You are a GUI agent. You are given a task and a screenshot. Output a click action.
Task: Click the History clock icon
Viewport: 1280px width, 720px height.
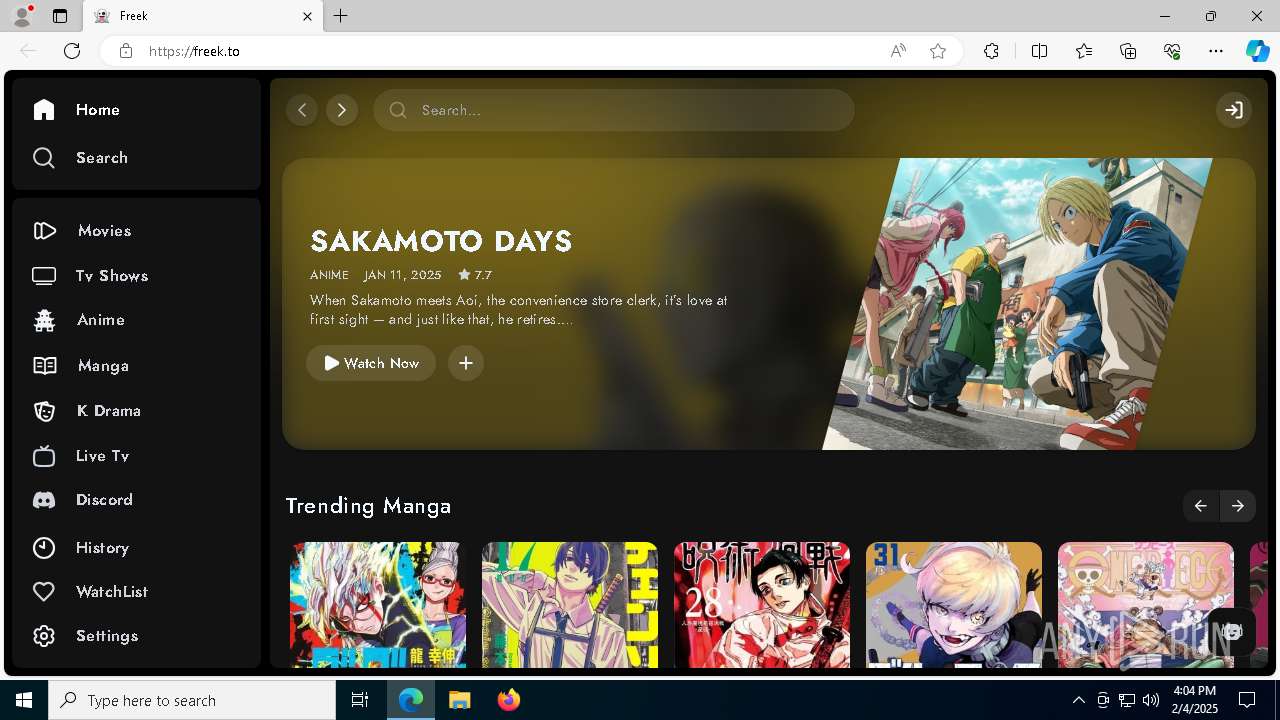click(x=44, y=548)
